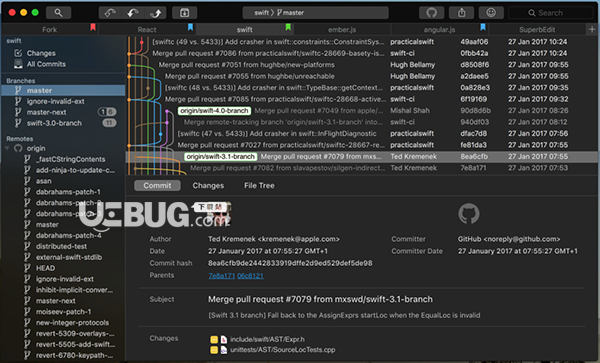The image size is (600, 363).
Task: Click branch icon next to revert-6780-keypath
Action: pyautogui.click(x=27, y=355)
